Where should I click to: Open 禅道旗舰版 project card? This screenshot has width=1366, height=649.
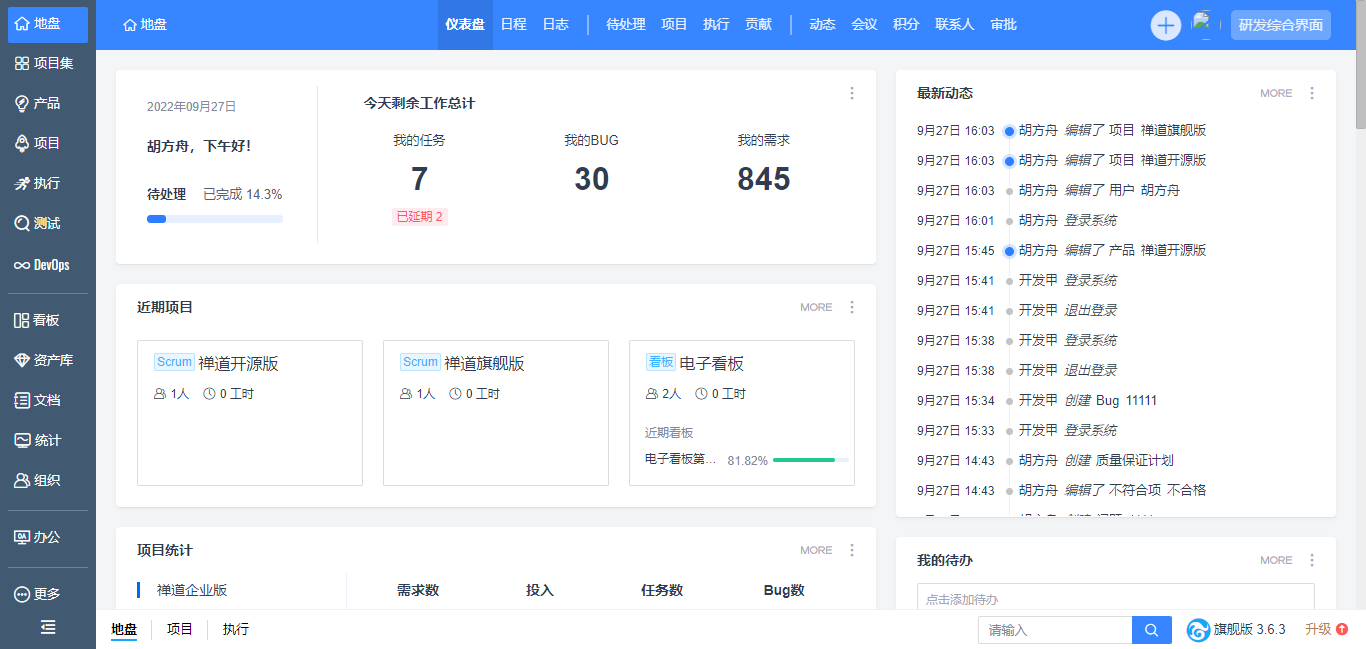coord(496,413)
